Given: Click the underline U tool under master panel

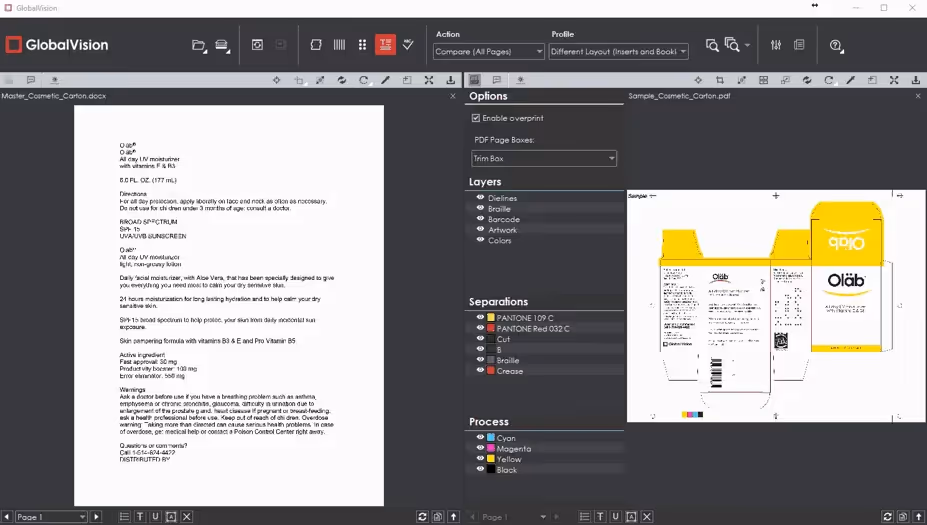Looking at the screenshot, I should [x=155, y=517].
